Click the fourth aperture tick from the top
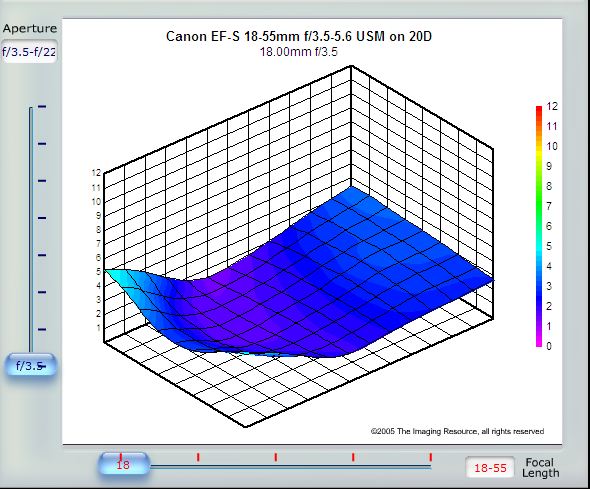The width and height of the screenshot is (590, 489). click(x=42, y=218)
